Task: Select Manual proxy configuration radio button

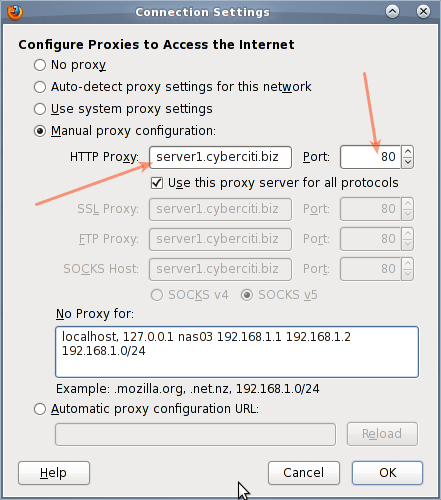Action: pyautogui.click(x=40, y=131)
